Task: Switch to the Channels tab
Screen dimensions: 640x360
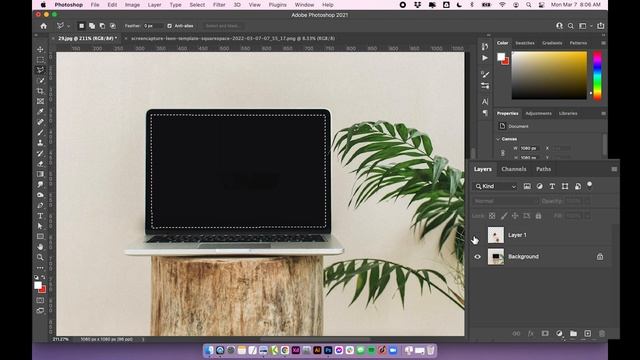Action: (513, 169)
